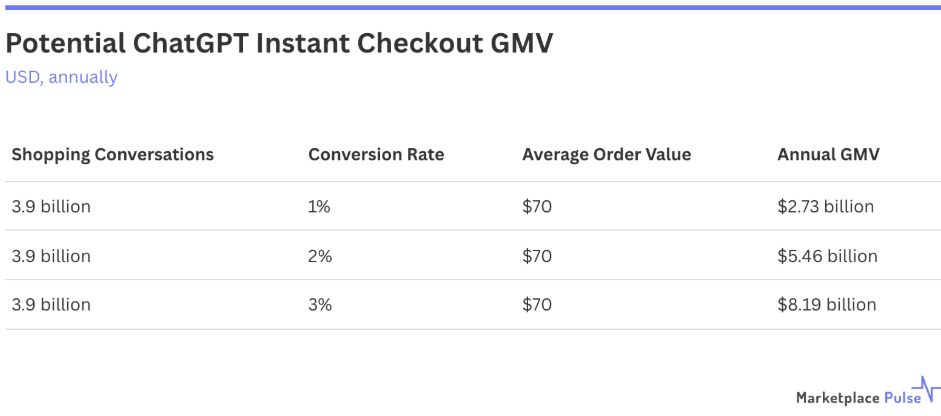This screenshot has height=416, width=941.
Task: Click 3.9 billion in the 3% row
Action: click(51, 305)
